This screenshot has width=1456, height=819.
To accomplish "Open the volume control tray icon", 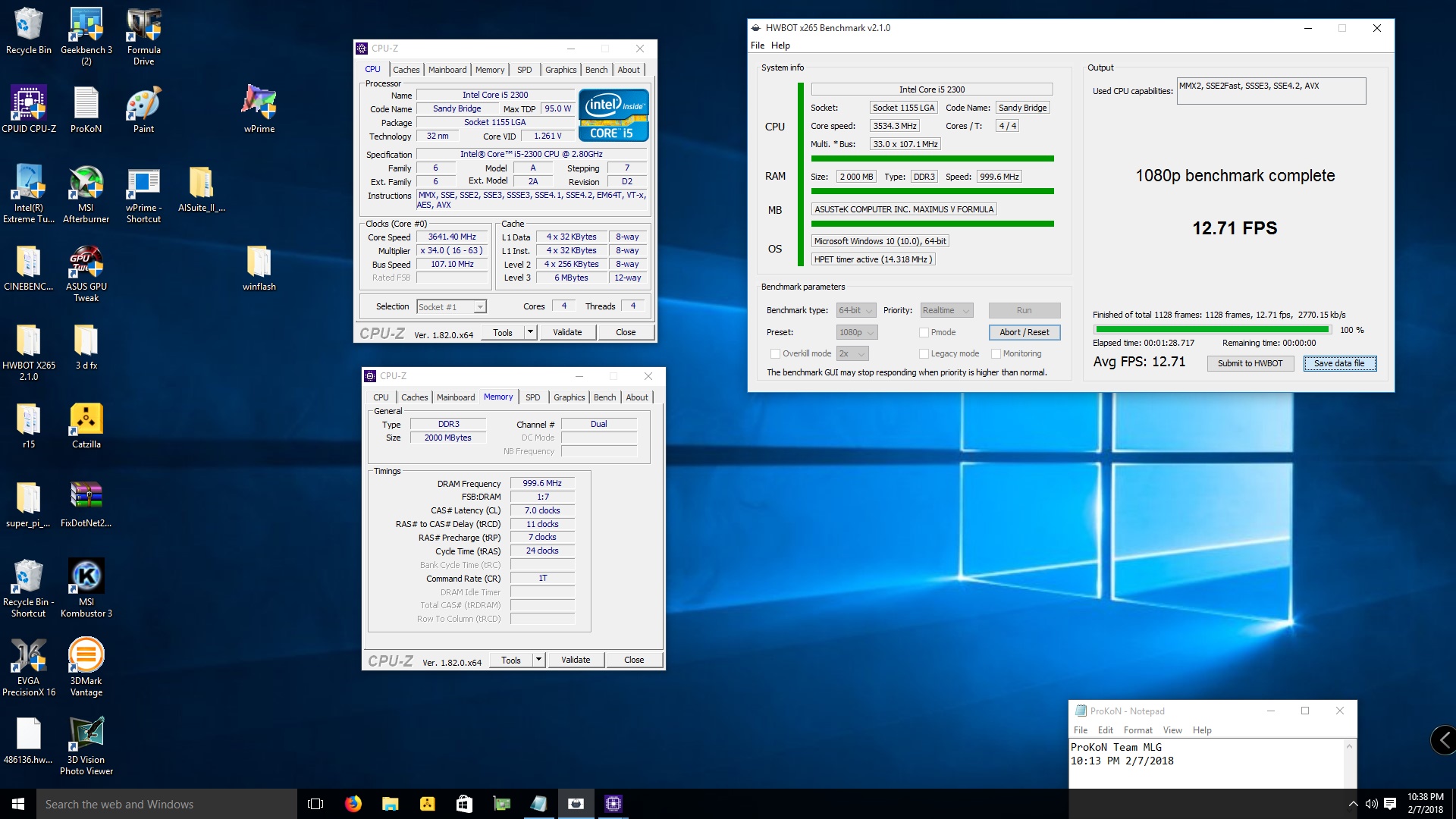I will coord(1371,804).
